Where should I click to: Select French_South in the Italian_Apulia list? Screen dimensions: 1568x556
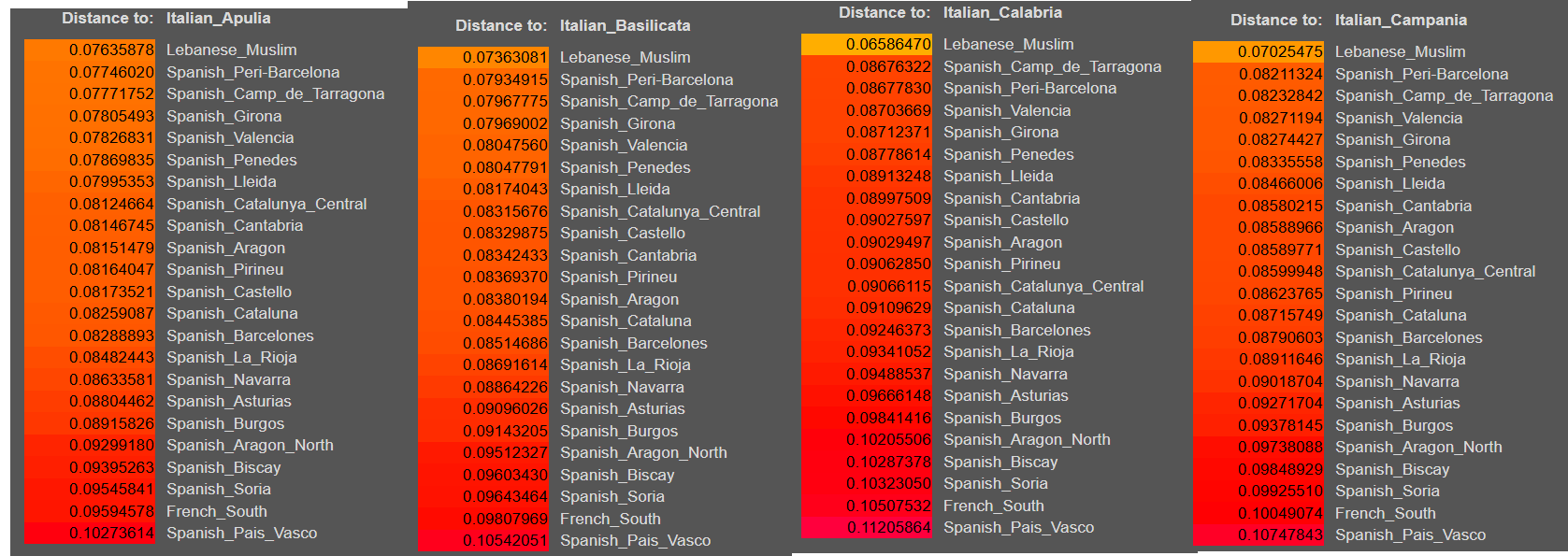216,512
